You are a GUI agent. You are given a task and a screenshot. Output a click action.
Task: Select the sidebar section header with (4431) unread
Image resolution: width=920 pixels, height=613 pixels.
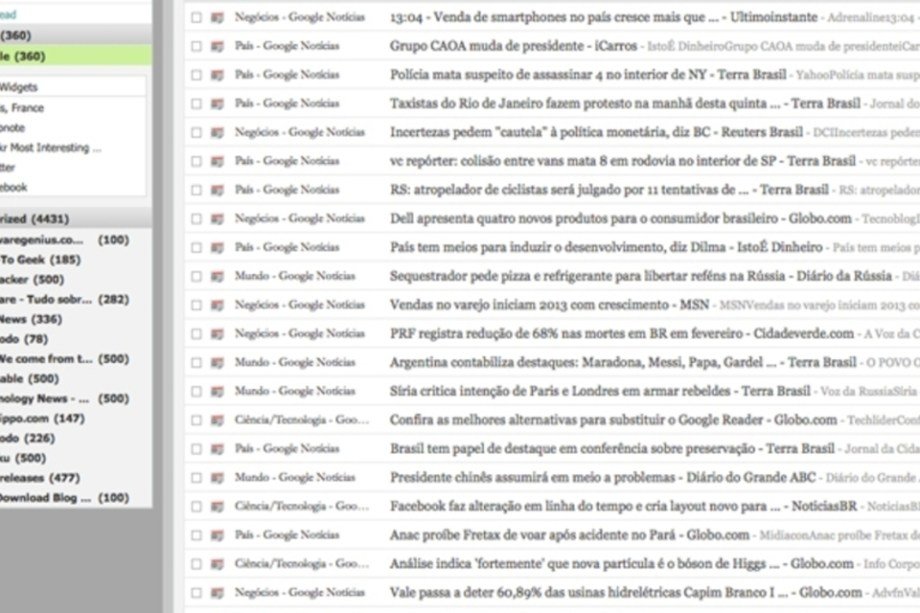76,219
